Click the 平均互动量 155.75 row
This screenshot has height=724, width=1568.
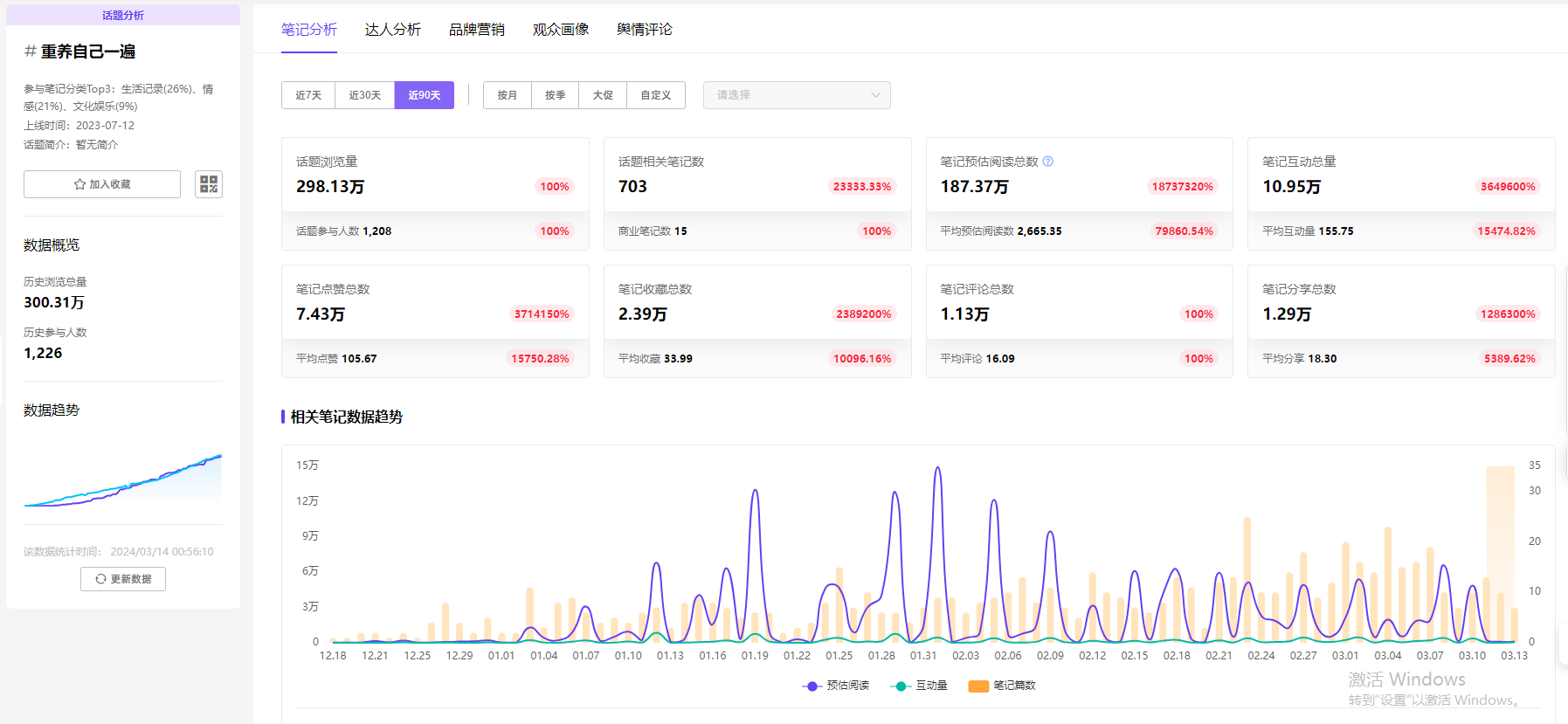click(x=1401, y=231)
